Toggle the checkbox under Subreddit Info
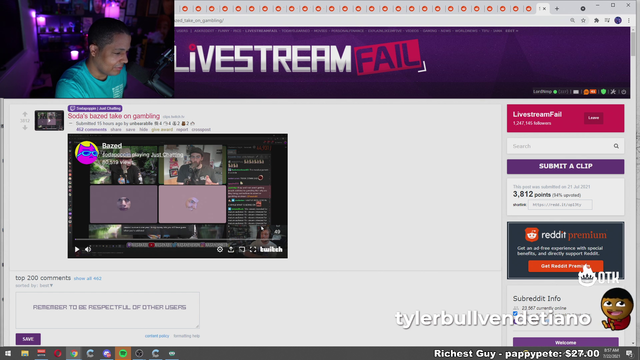640x360 pixels. [515, 313]
